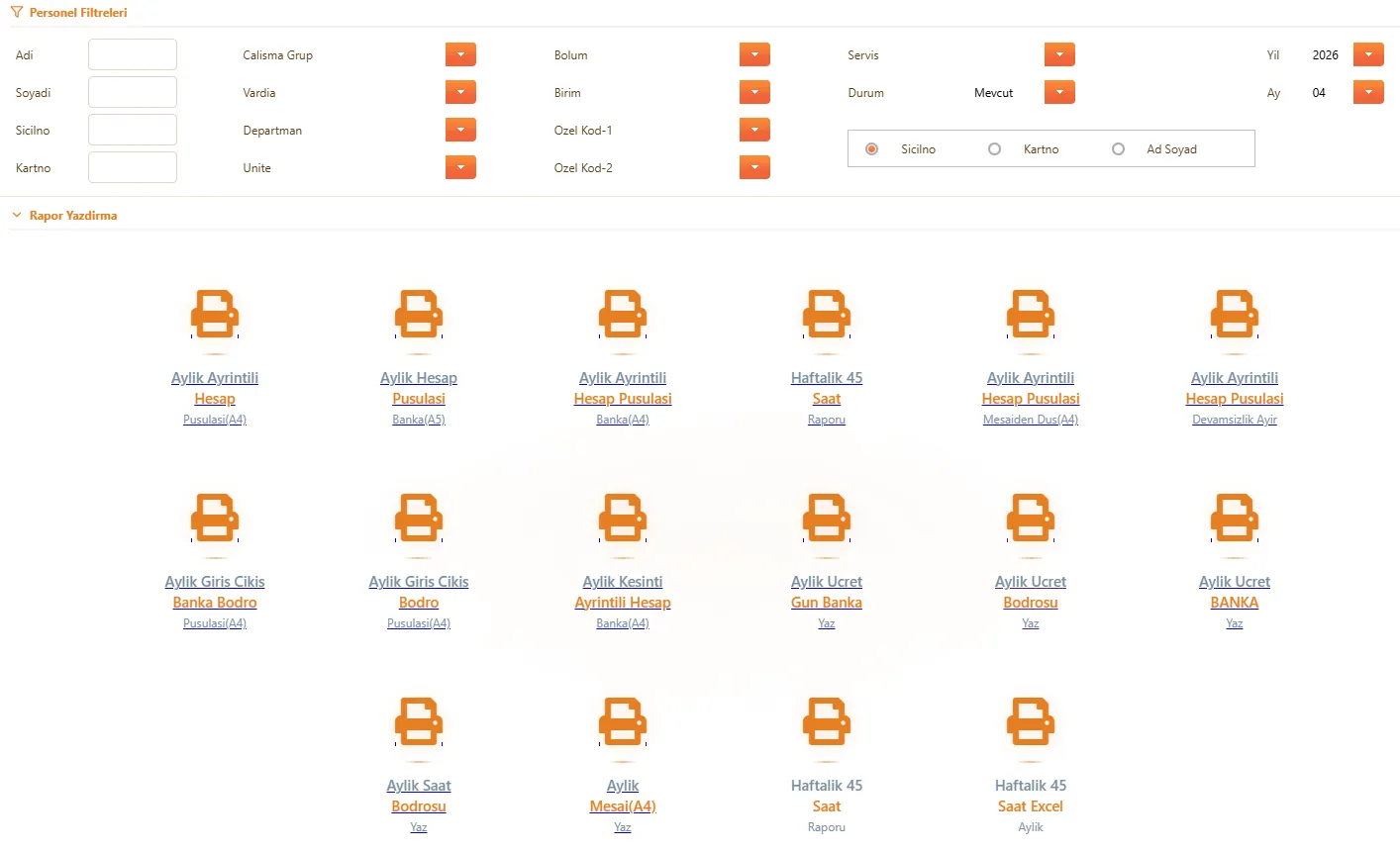
Task: Open the Aylik Ucret BANKA text link
Action: tap(1235, 592)
